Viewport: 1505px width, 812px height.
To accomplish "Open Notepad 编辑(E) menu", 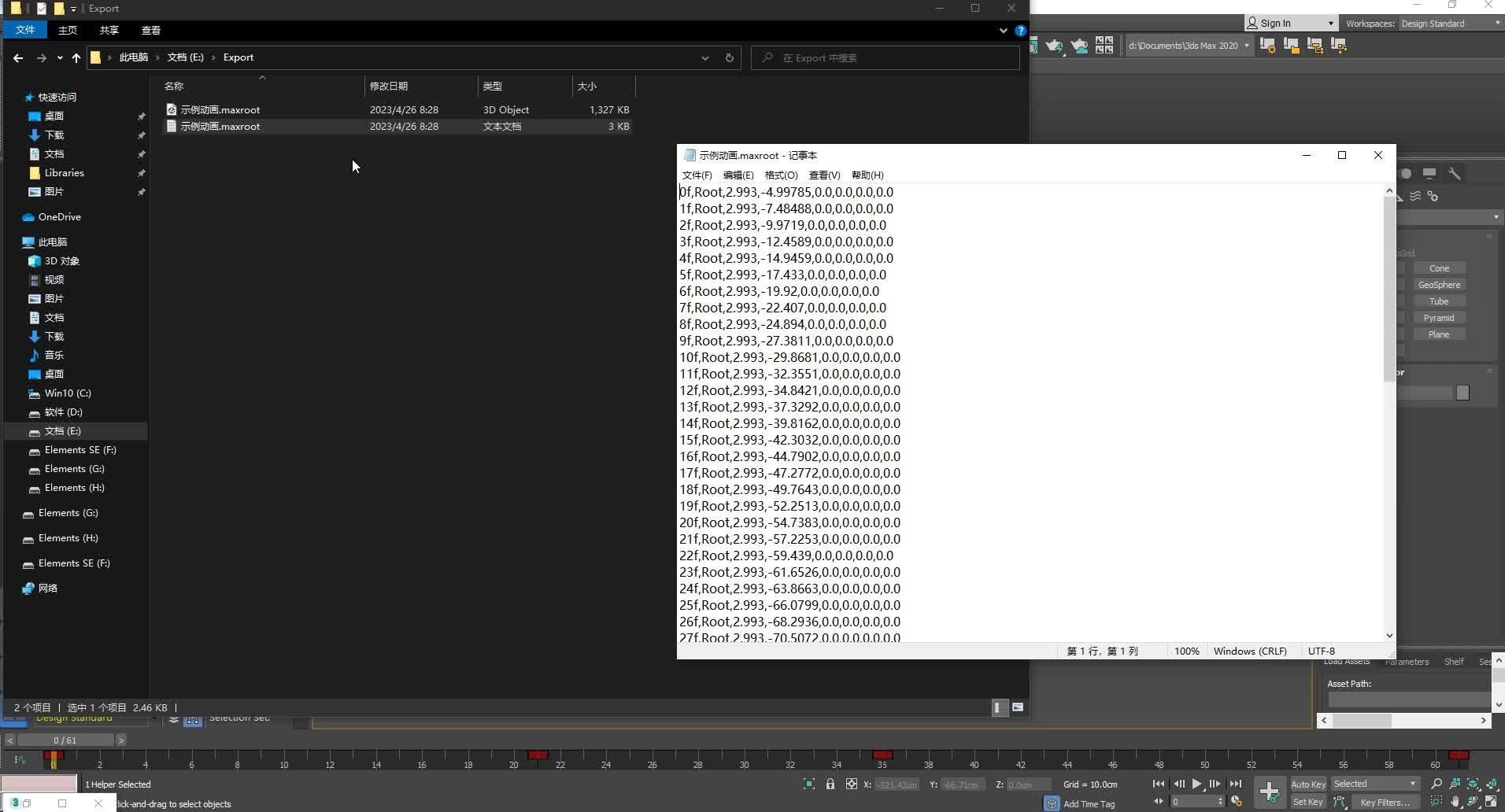I will pos(738,175).
